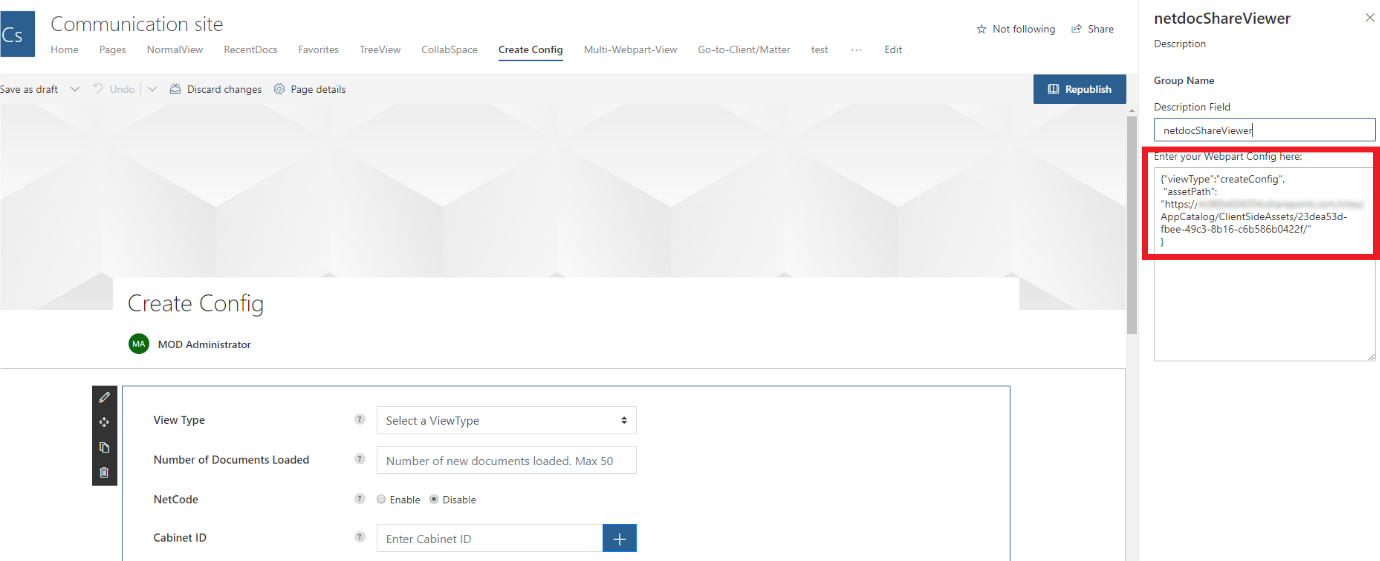
Task: Click the help icon beside View Type
Action: pos(360,420)
